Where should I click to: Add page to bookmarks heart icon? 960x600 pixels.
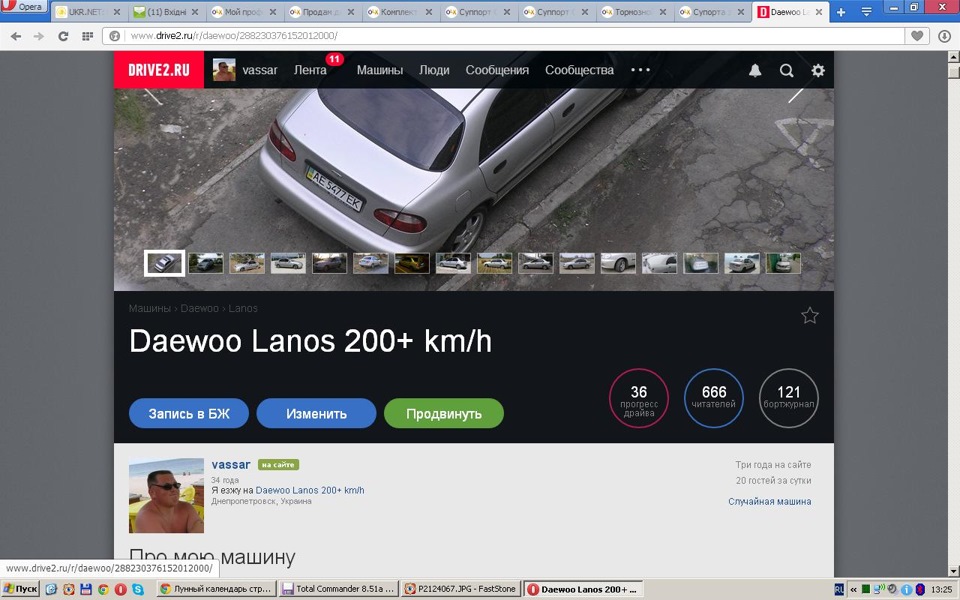click(917, 36)
